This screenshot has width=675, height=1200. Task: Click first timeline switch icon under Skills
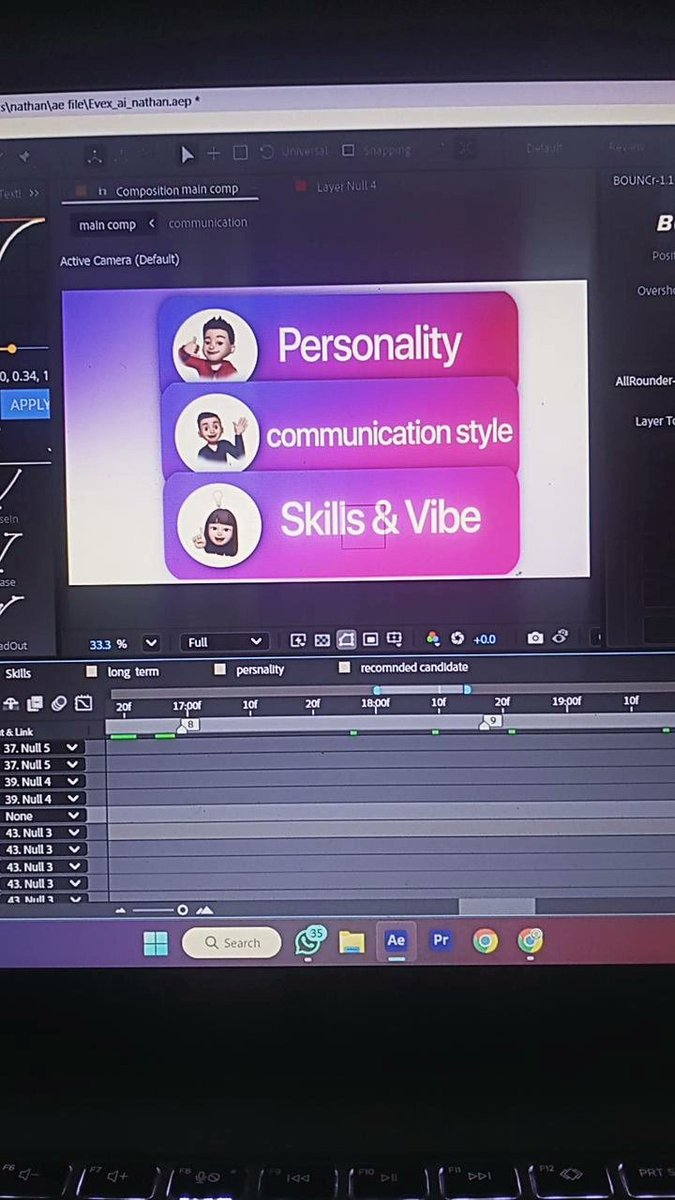tap(11, 704)
